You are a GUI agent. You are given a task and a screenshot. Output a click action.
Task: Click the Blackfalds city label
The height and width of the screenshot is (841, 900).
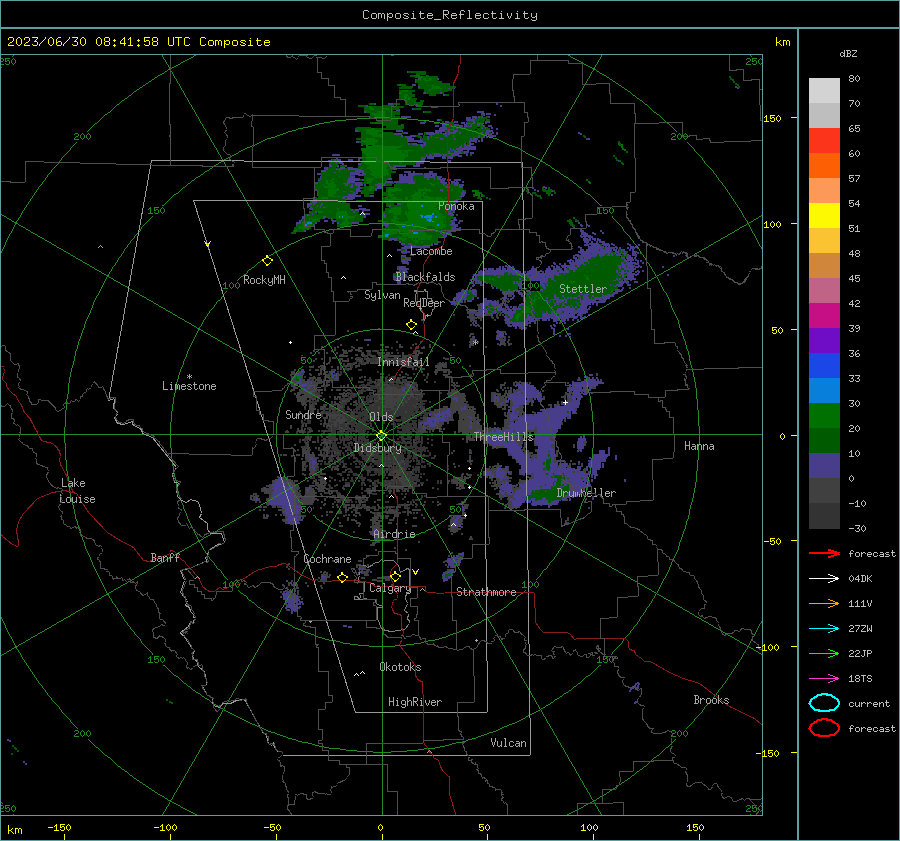(x=425, y=277)
